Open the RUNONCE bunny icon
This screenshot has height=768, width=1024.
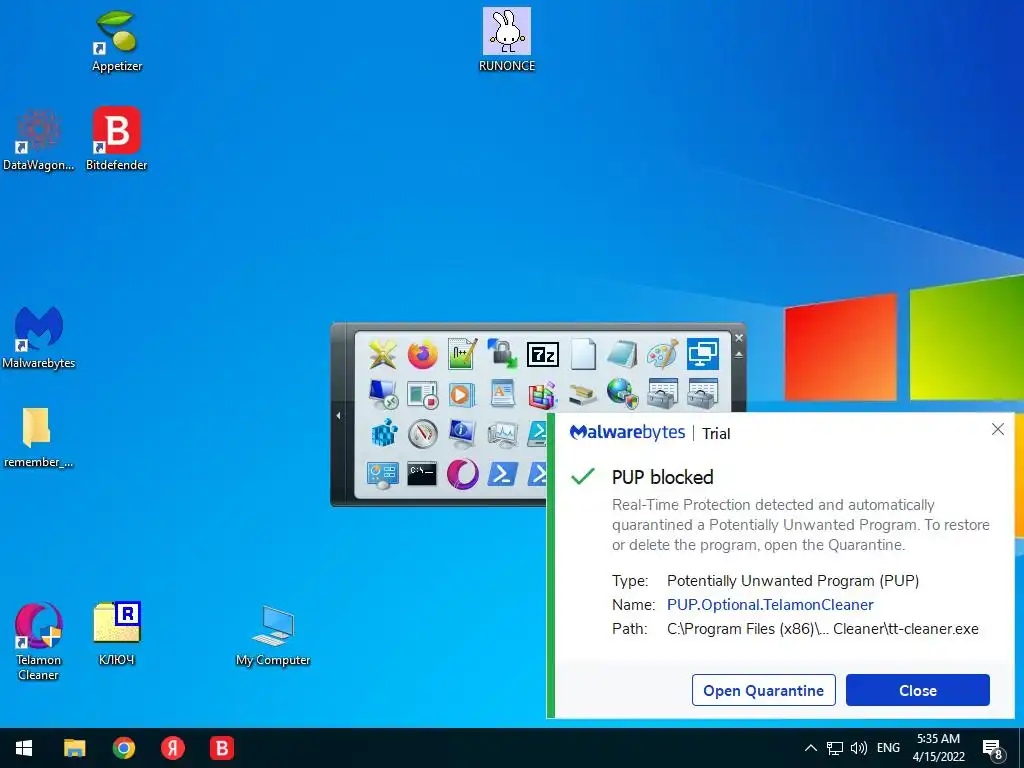(x=507, y=40)
